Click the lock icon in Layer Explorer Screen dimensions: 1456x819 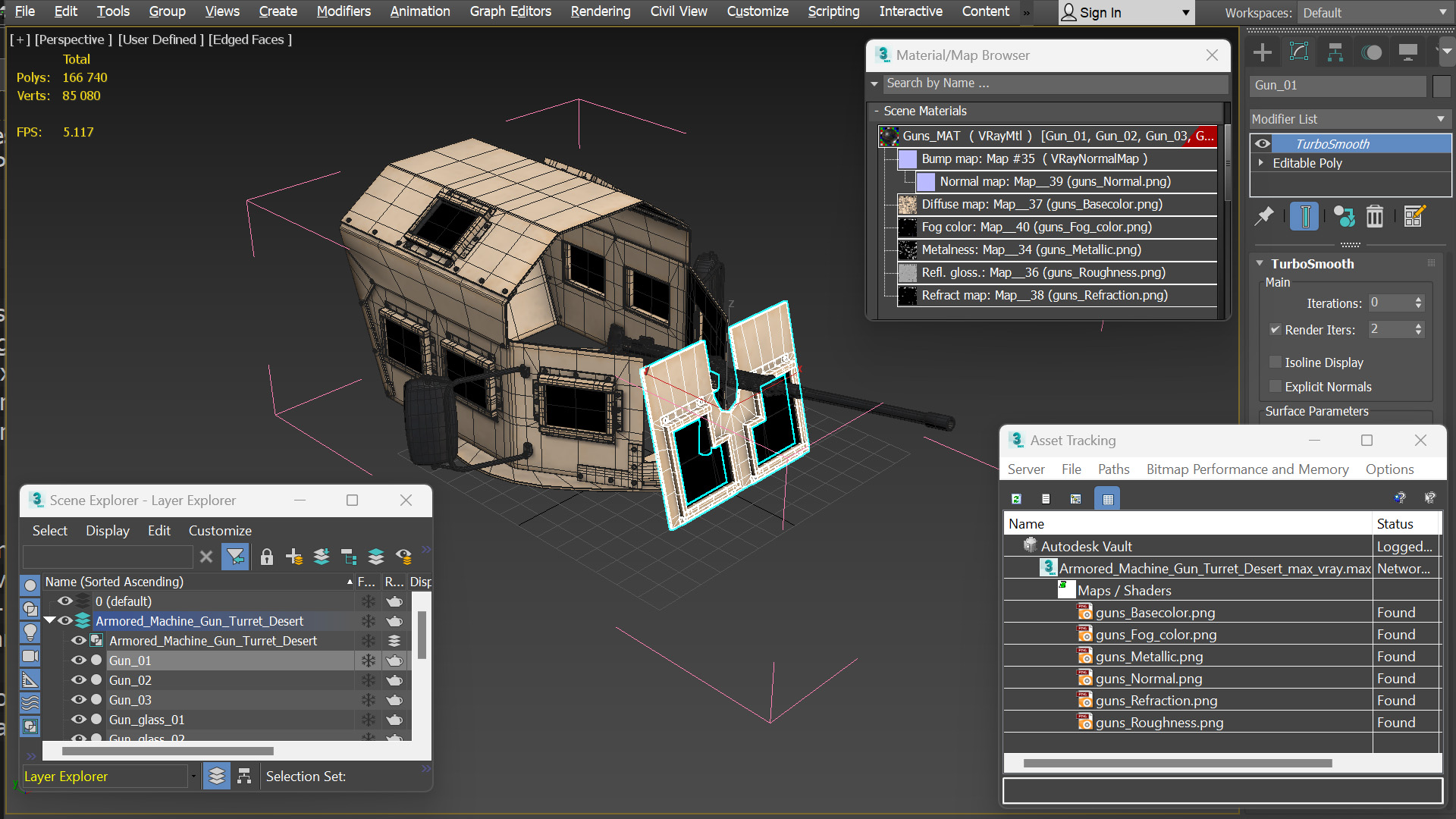pos(266,557)
